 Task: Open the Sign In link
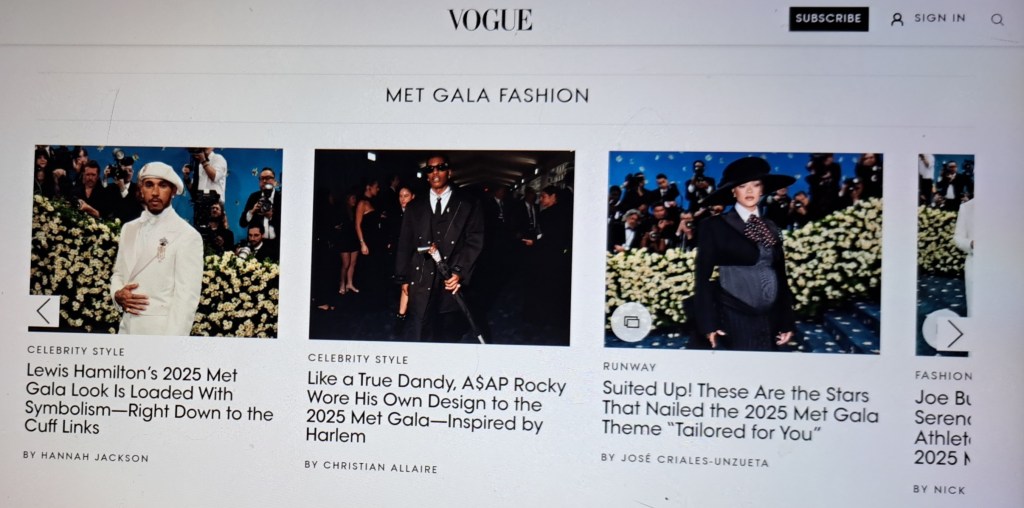pos(939,18)
